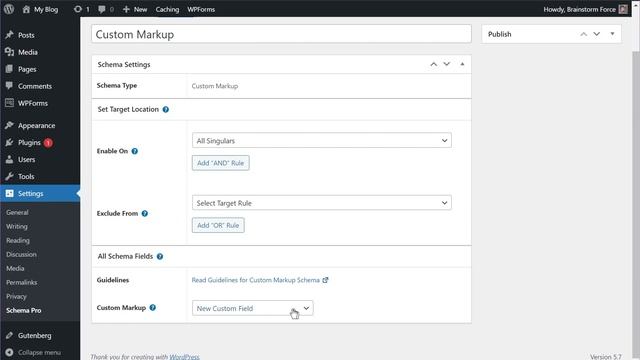Click the Plugins icon in sidebar
Image resolution: width=640 pixels, height=360 pixels.
click(x=9, y=142)
